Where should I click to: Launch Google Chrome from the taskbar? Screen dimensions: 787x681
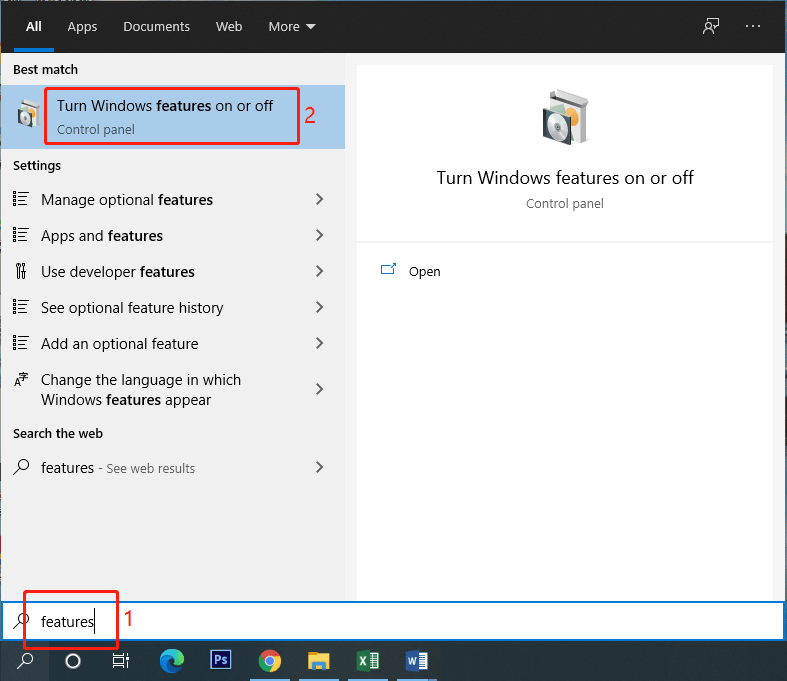click(x=270, y=660)
